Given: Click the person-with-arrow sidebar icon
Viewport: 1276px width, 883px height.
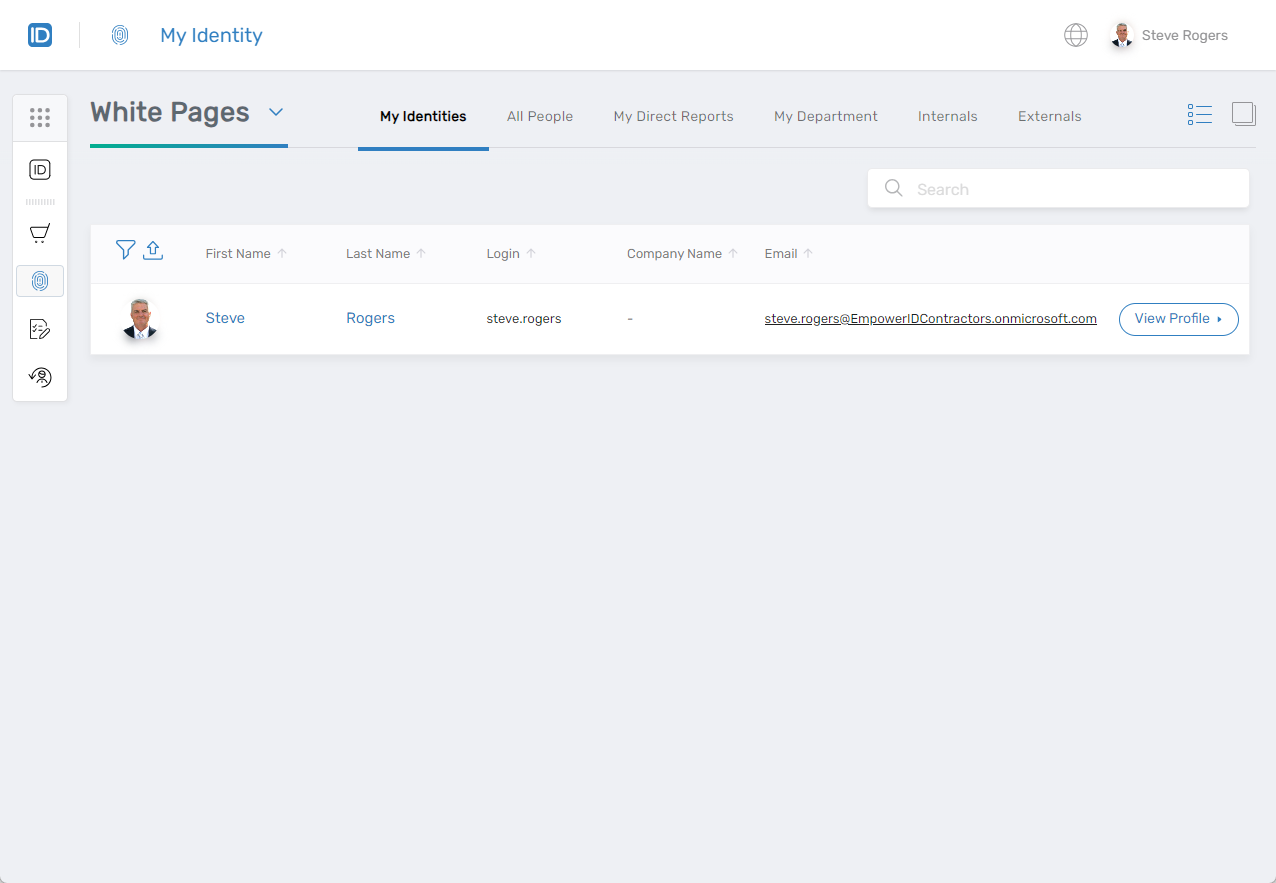Looking at the screenshot, I should click(40, 377).
